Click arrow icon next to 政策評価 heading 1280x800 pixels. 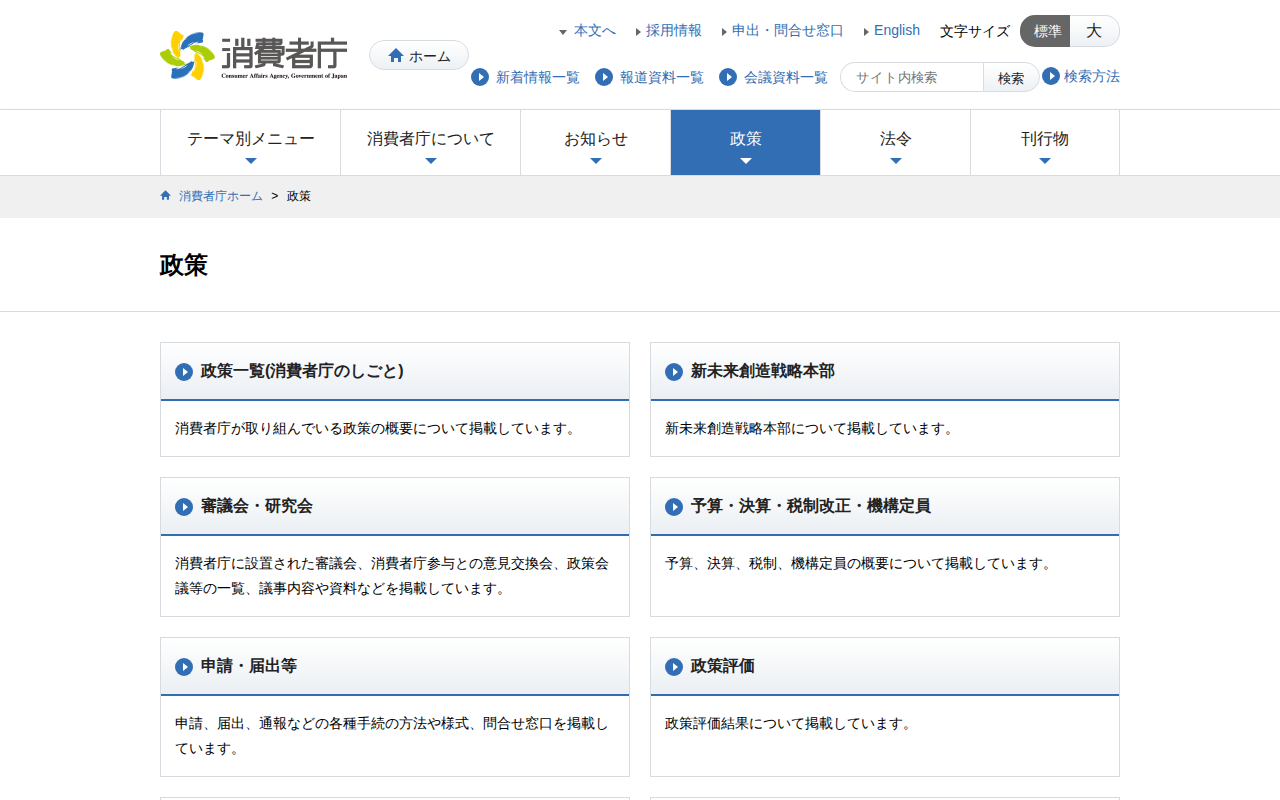(674, 667)
